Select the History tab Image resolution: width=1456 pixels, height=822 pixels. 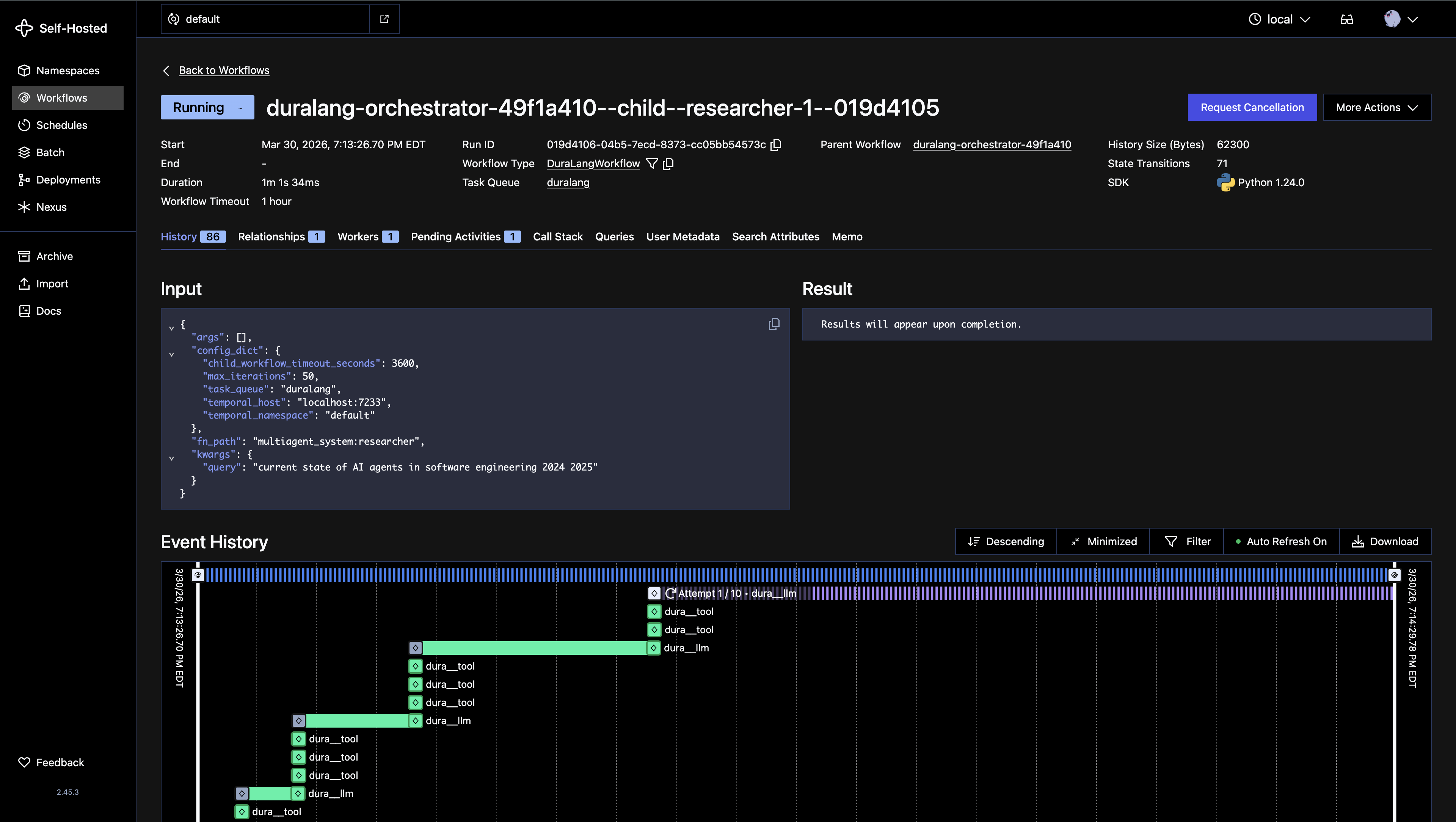(x=193, y=237)
